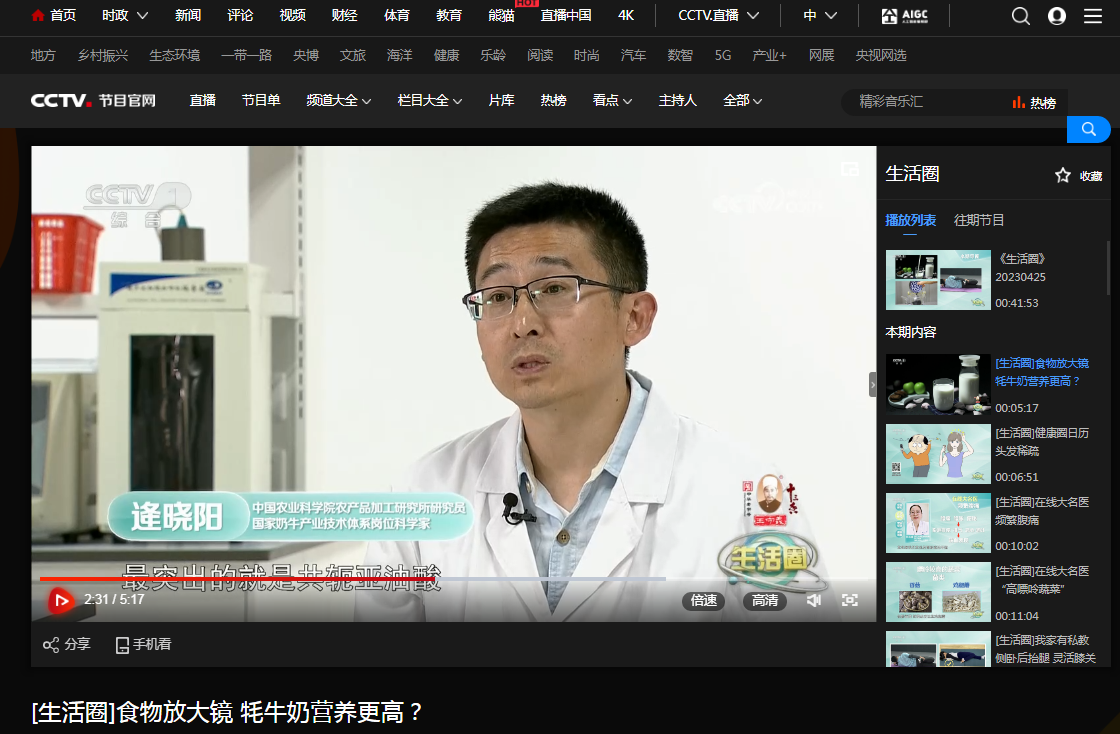Click the phone icon 手机看
This screenshot has width=1120, height=734.
click(x=122, y=645)
